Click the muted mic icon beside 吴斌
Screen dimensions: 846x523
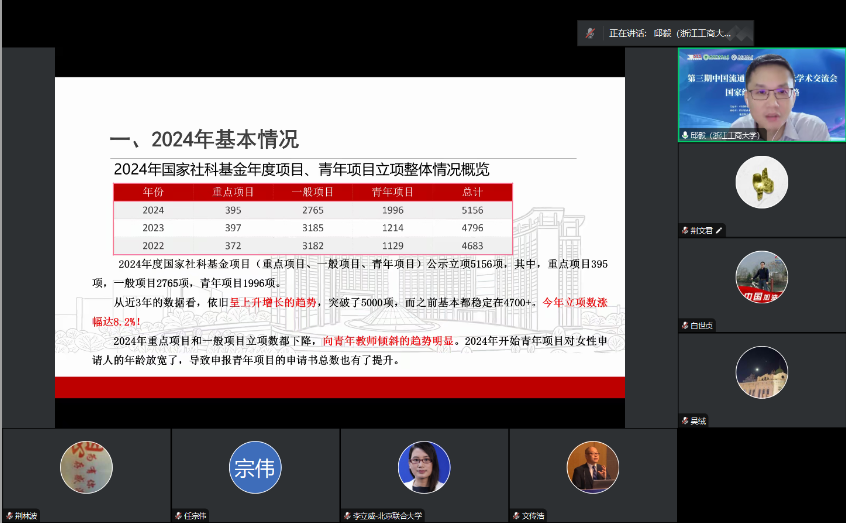click(x=686, y=420)
